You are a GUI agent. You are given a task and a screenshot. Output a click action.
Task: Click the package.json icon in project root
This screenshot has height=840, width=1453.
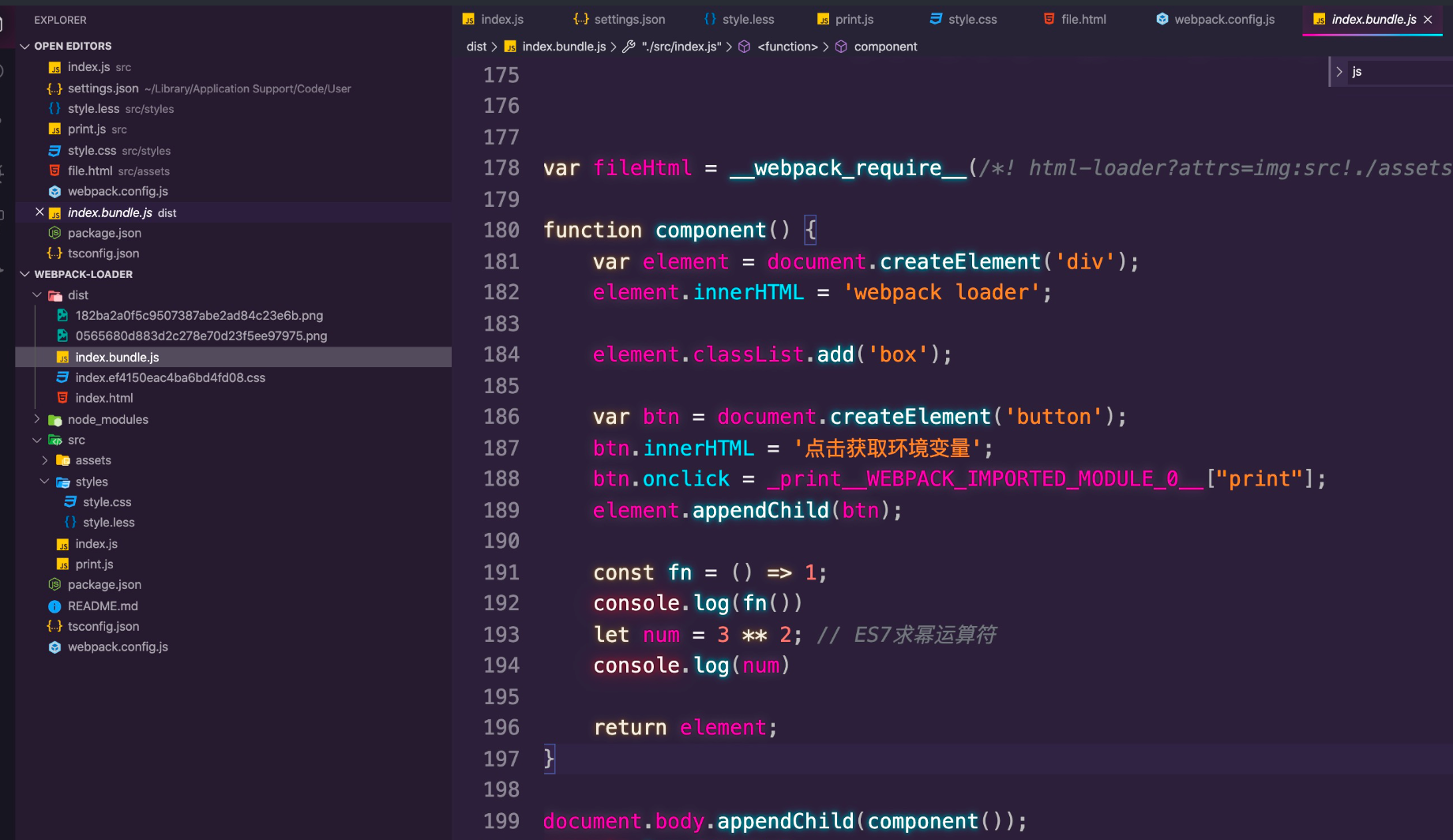[x=54, y=585]
